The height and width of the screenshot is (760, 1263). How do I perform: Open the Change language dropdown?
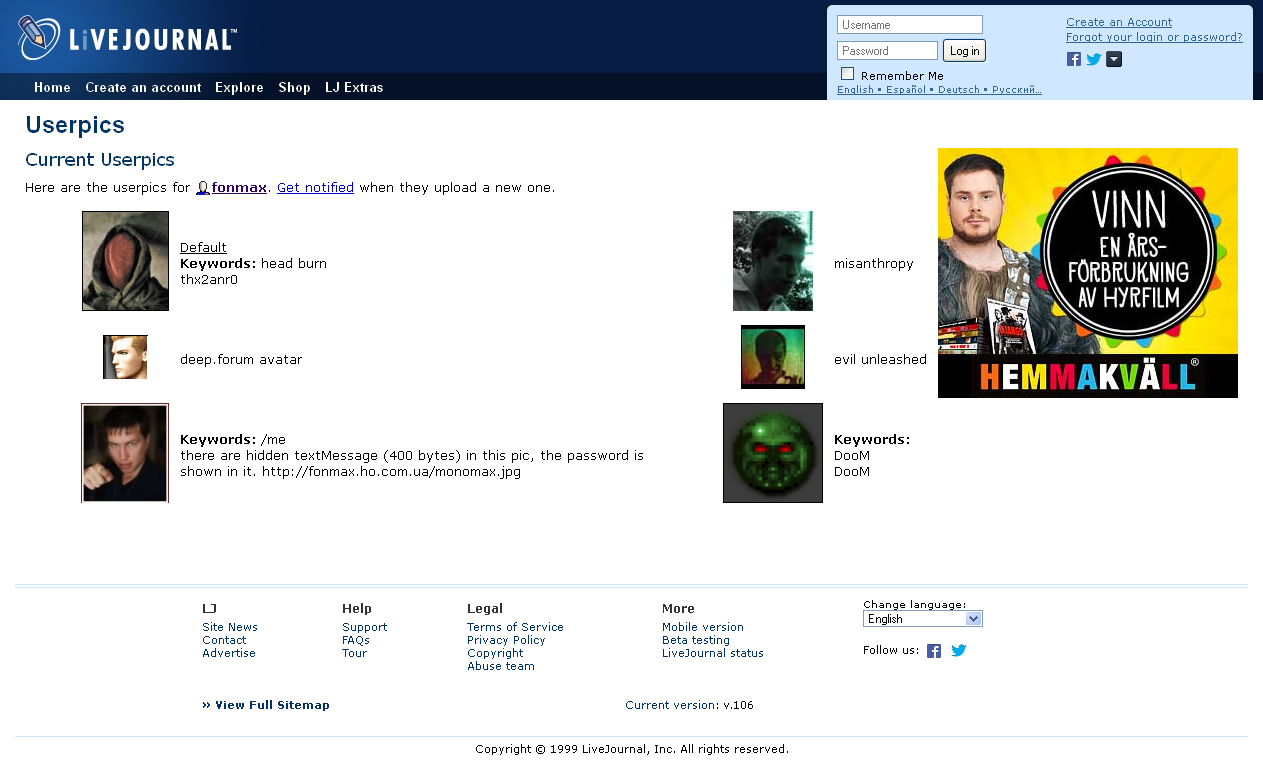click(x=923, y=619)
